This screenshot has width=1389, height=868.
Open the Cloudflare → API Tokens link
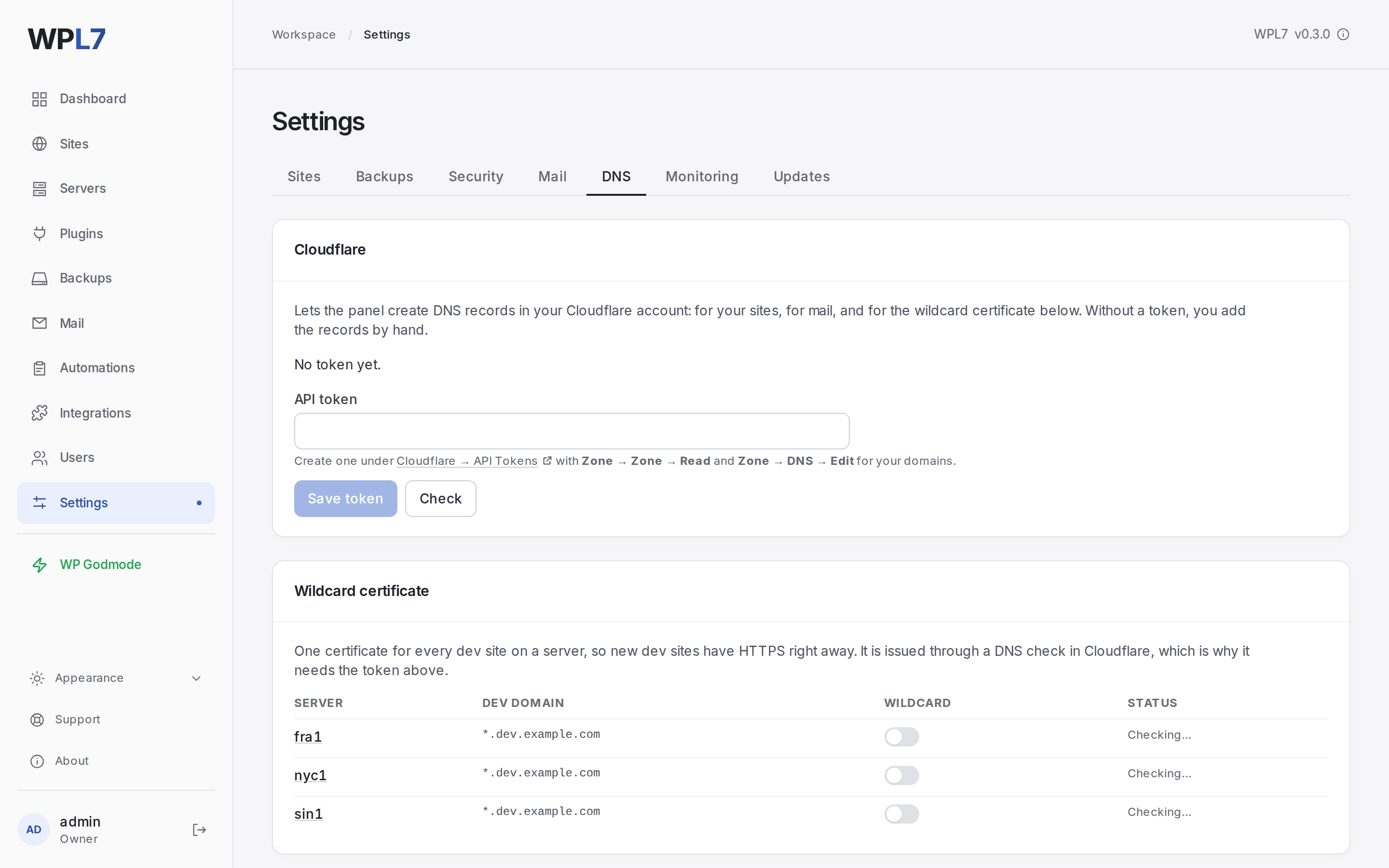[x=467, y=461]
